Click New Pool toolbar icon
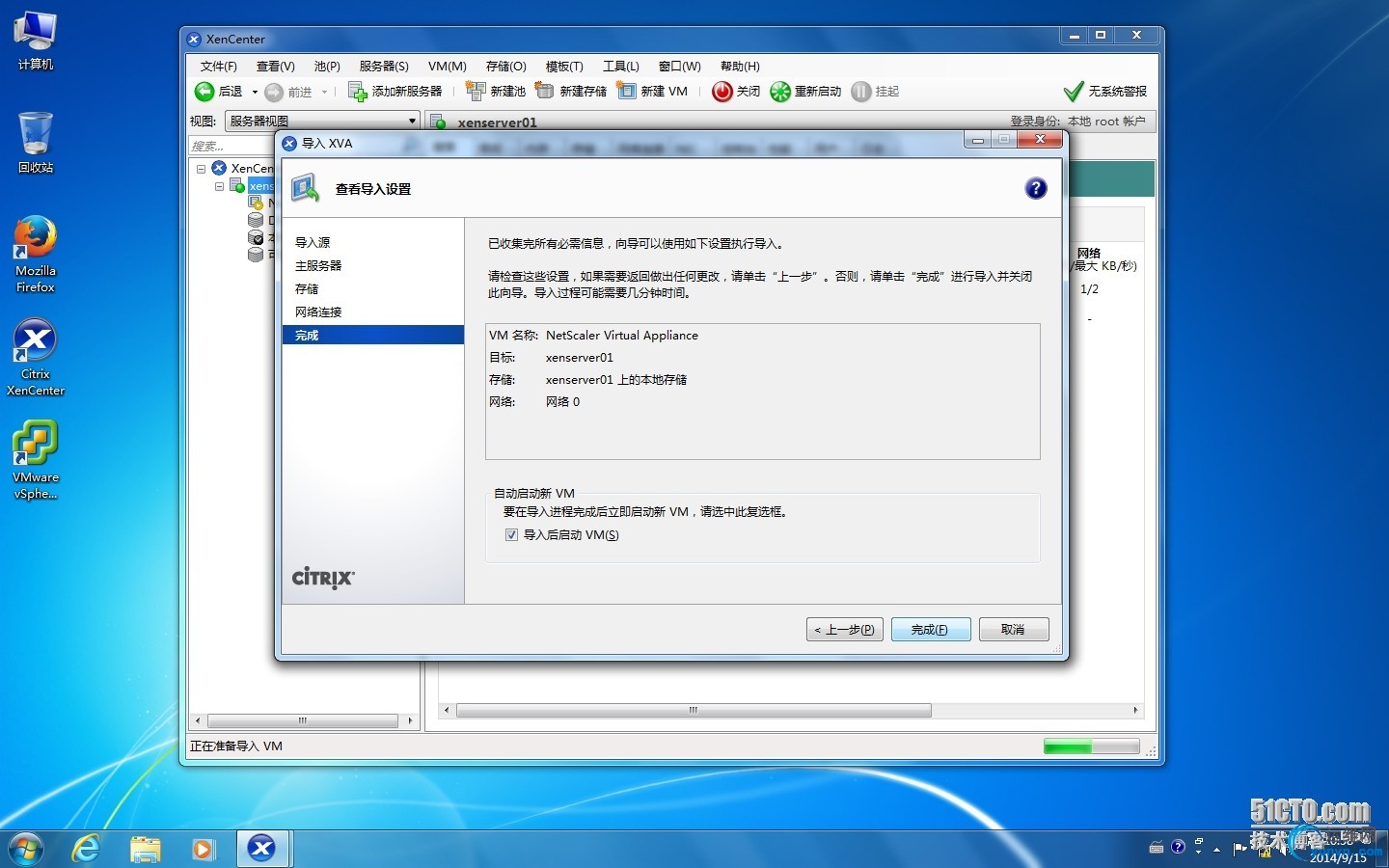This screenshot has height=868, width=1389. (x=476, y=92)
